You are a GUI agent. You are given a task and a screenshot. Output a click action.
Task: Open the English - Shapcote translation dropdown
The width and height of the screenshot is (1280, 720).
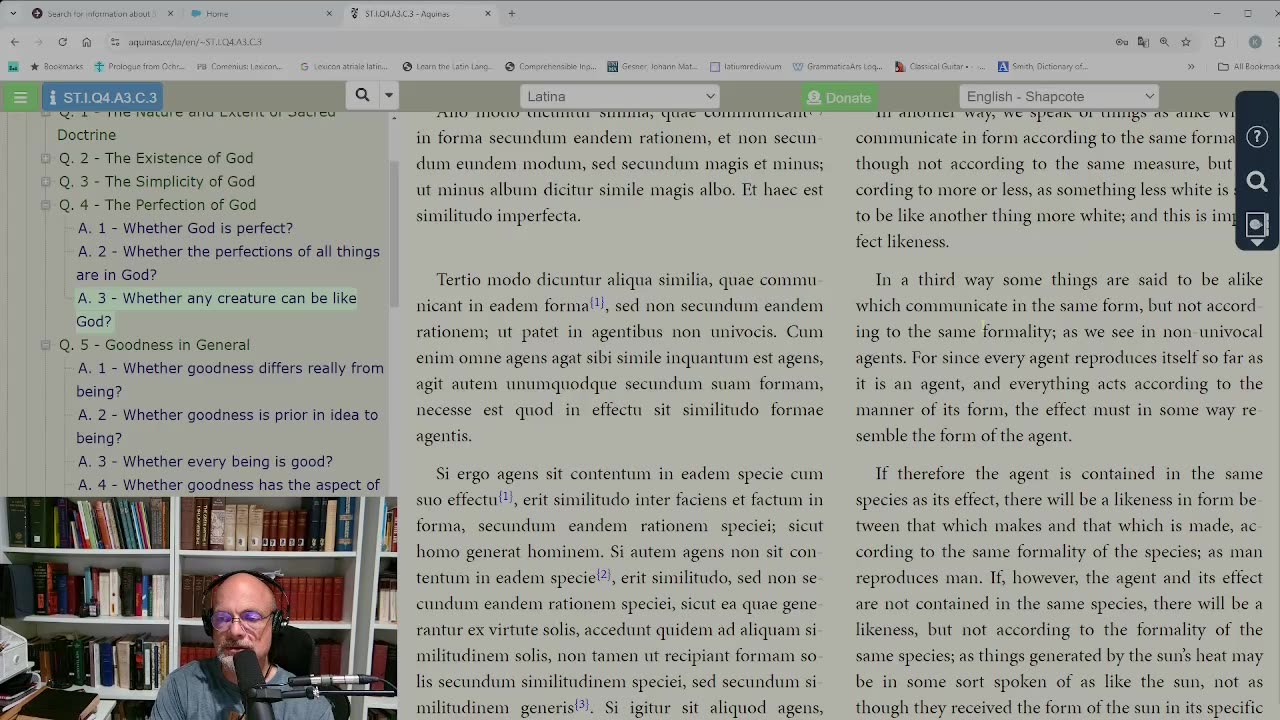coord(1058,96)
